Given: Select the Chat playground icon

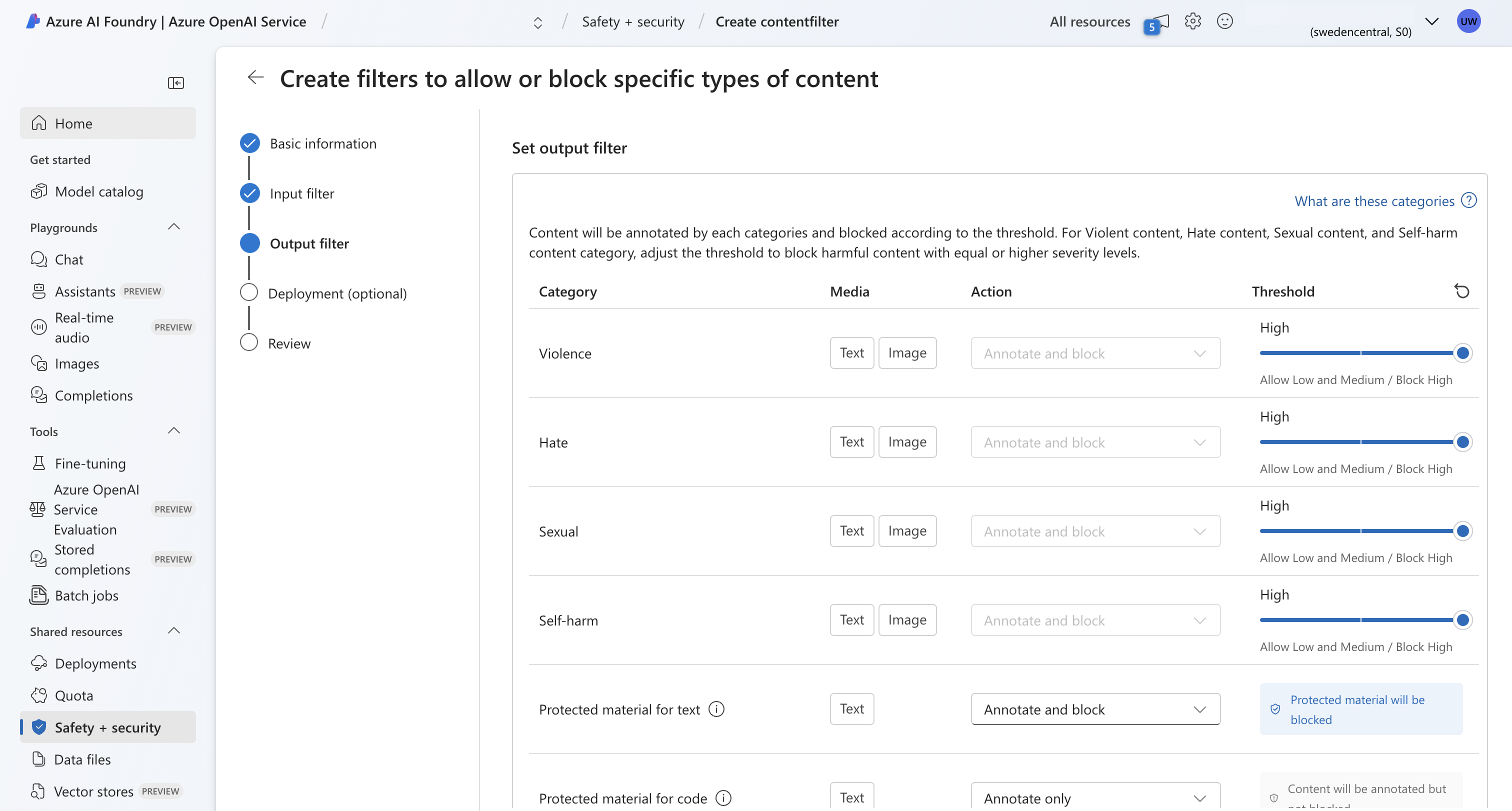Looking at the screenshot, I should [x=38, y=259].
